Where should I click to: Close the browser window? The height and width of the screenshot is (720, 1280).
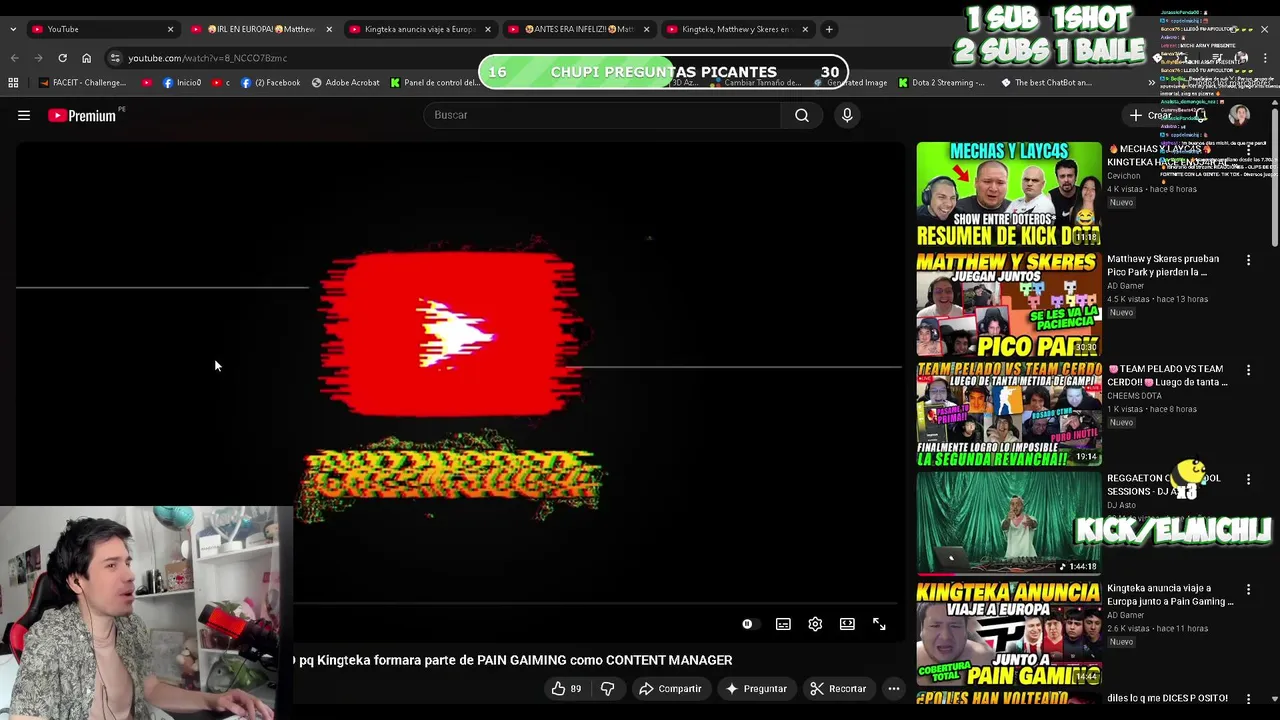coord(1264,29)
